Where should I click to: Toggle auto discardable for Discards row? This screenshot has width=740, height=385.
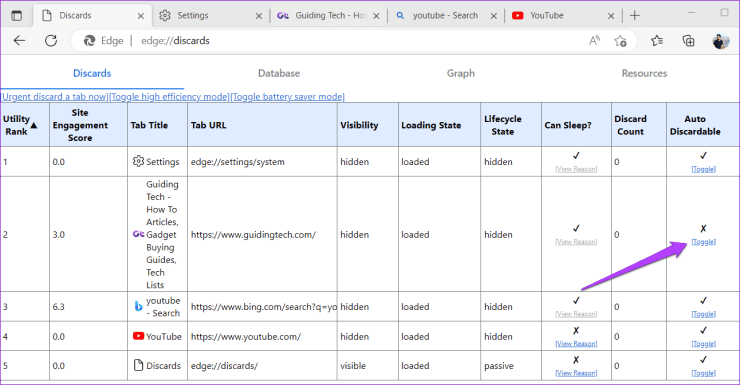pyautogui.click(x=703, y=373)
